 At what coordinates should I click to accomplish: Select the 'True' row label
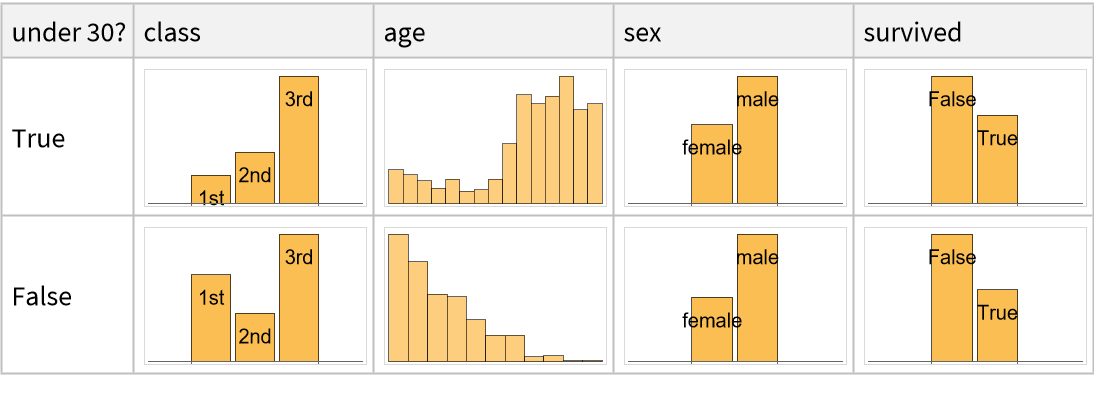[x=39, y=138]
